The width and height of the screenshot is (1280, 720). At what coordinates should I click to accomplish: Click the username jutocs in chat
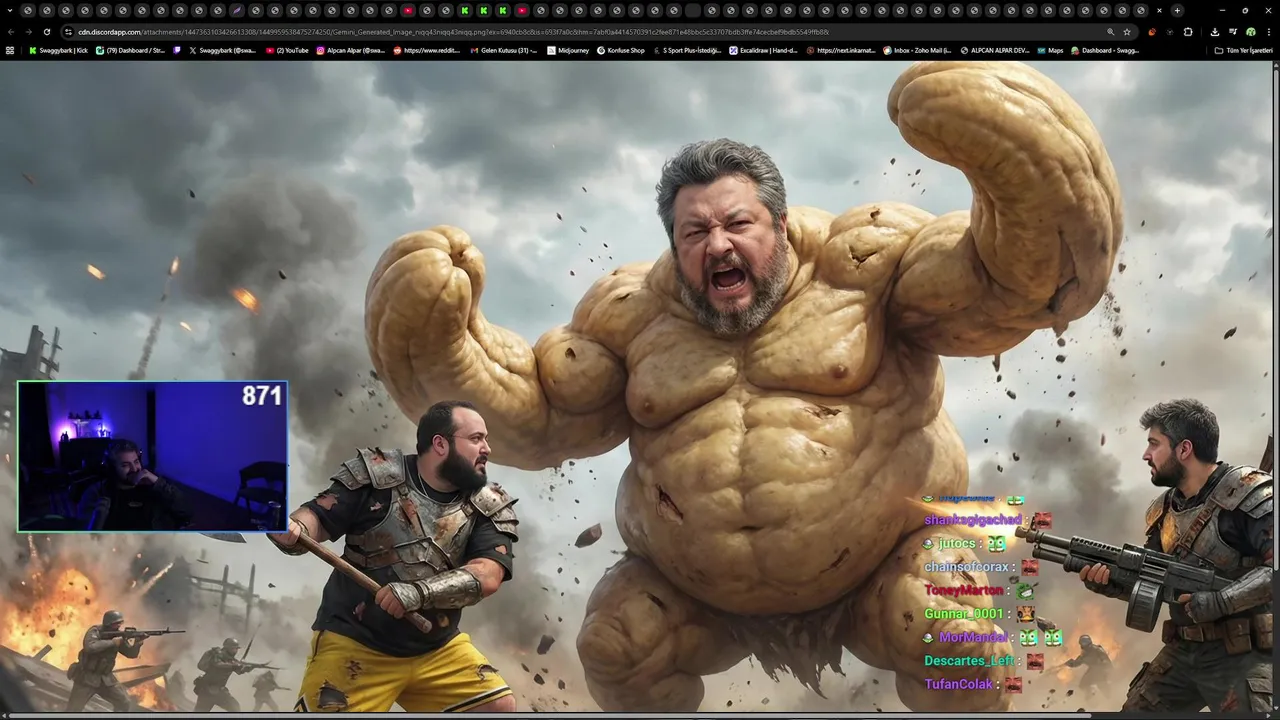(957, 543)
